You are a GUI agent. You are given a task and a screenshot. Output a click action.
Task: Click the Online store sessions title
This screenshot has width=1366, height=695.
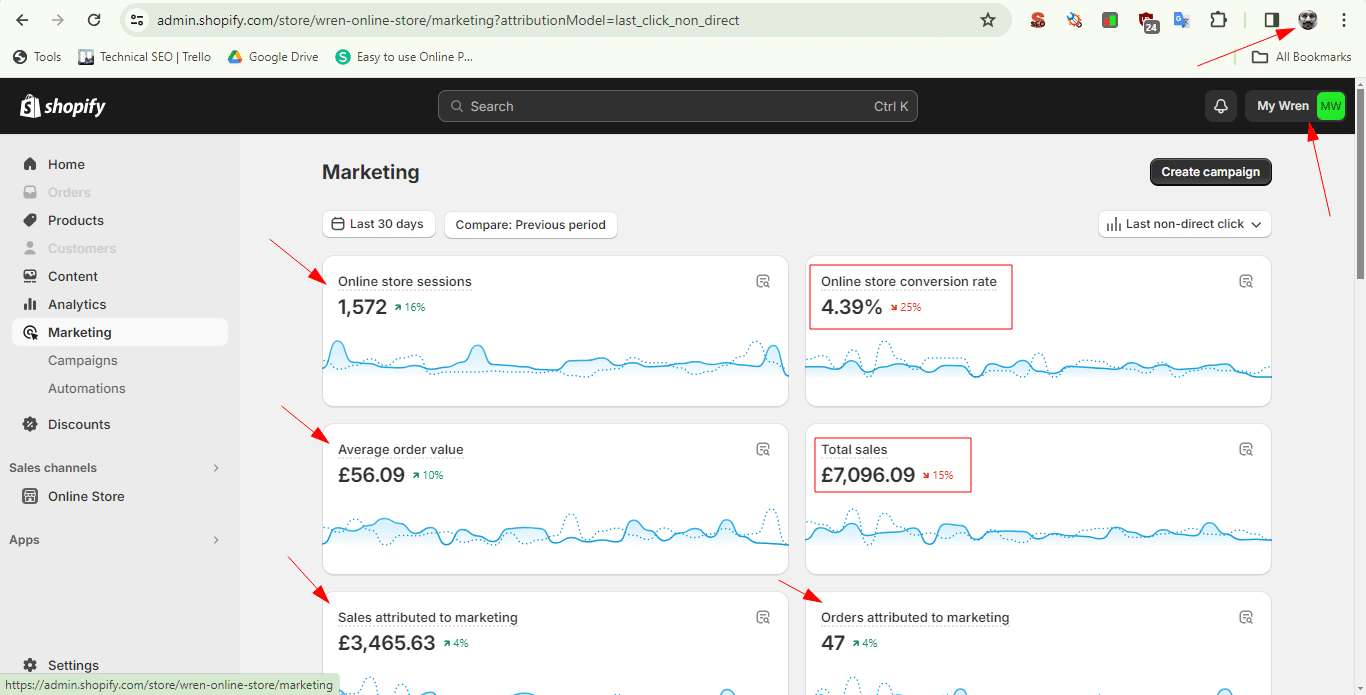(405, 282)
